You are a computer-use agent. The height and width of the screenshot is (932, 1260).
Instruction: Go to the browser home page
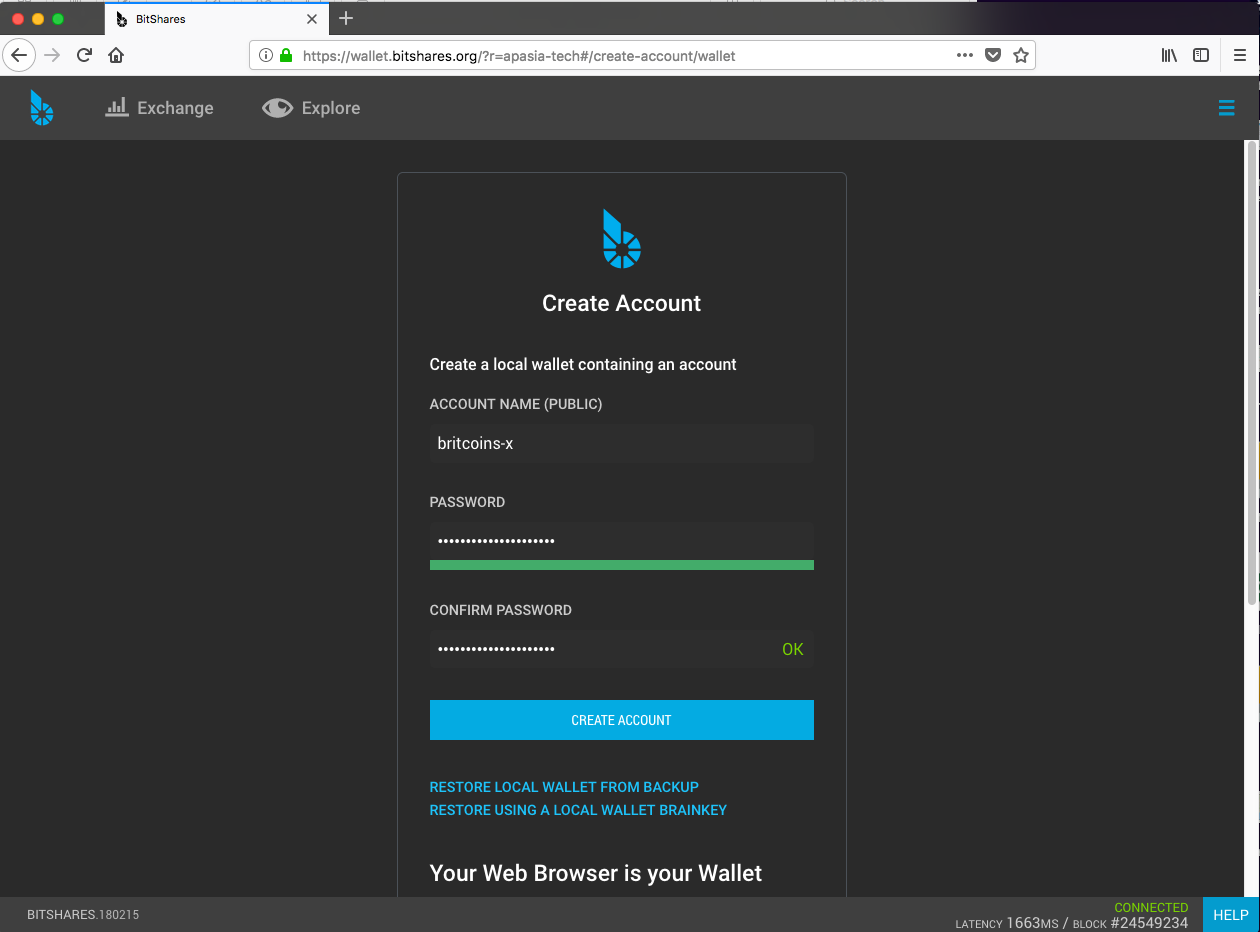[x=116, y=55]
